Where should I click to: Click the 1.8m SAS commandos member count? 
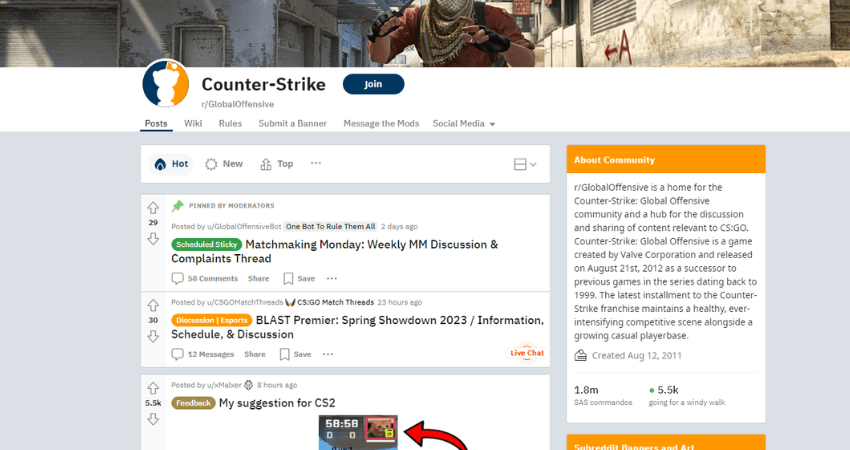603,395
